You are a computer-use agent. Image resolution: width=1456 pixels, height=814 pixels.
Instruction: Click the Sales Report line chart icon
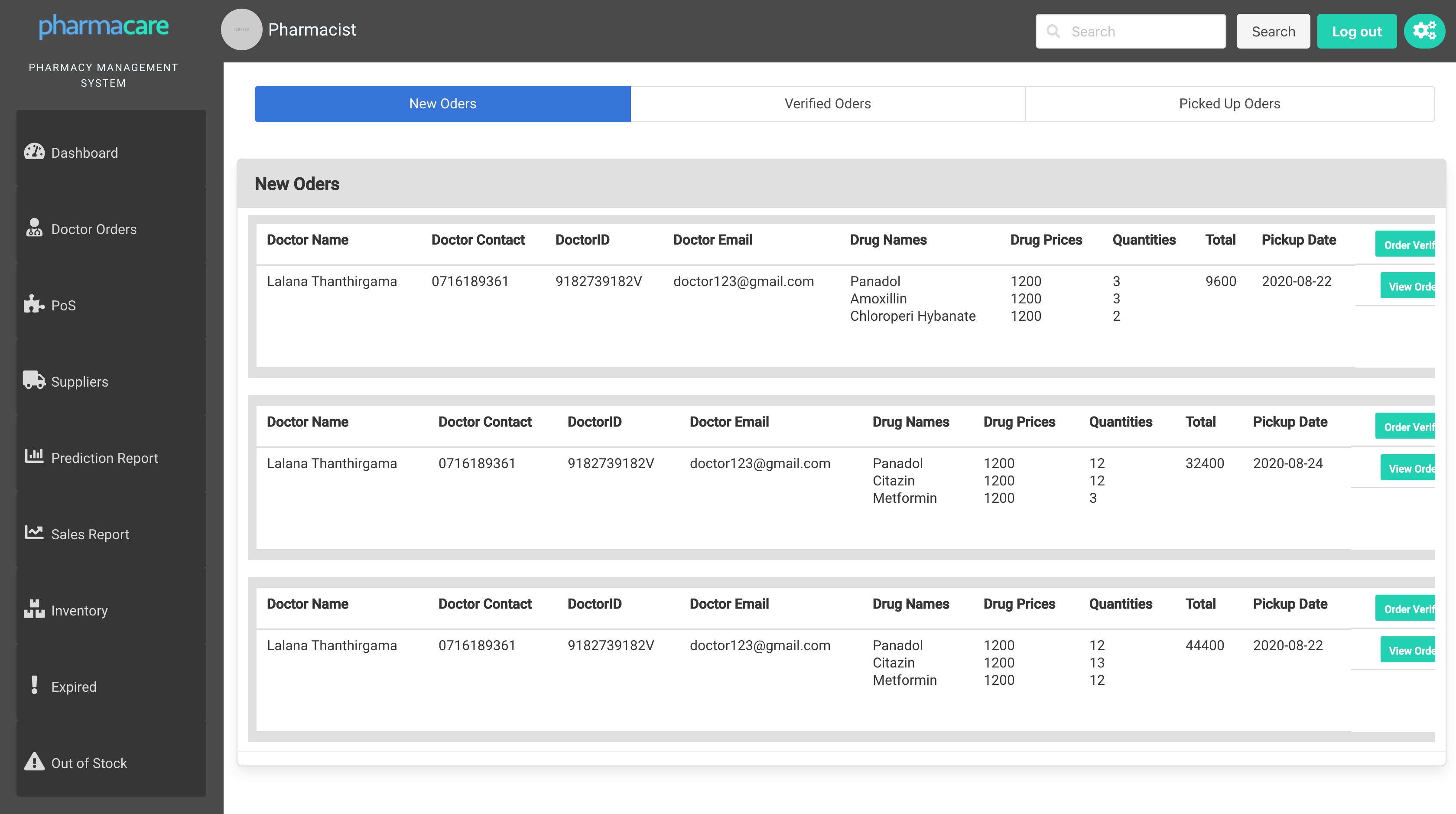pos(34,533)
